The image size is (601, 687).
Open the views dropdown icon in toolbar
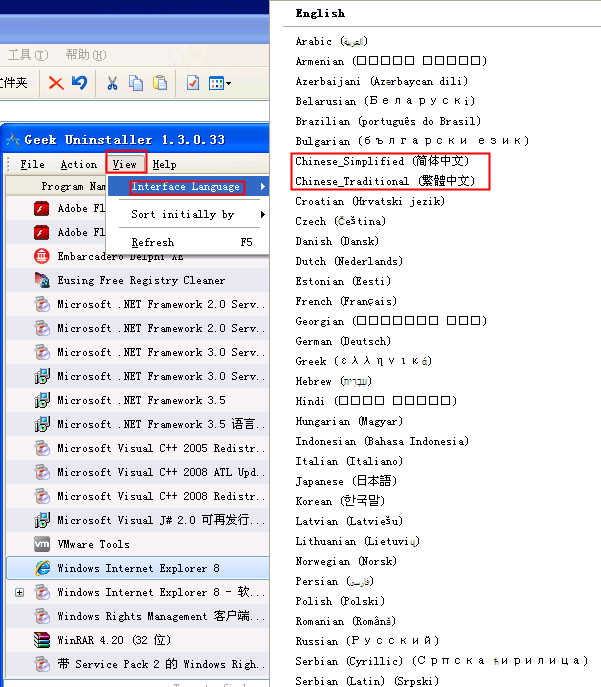coord(220,83)
